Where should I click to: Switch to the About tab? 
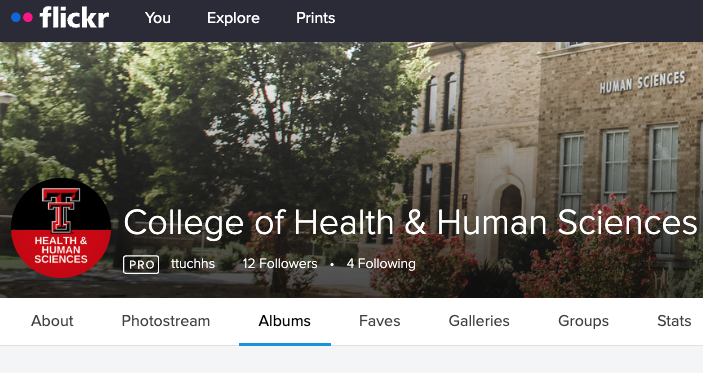(52, 321)
